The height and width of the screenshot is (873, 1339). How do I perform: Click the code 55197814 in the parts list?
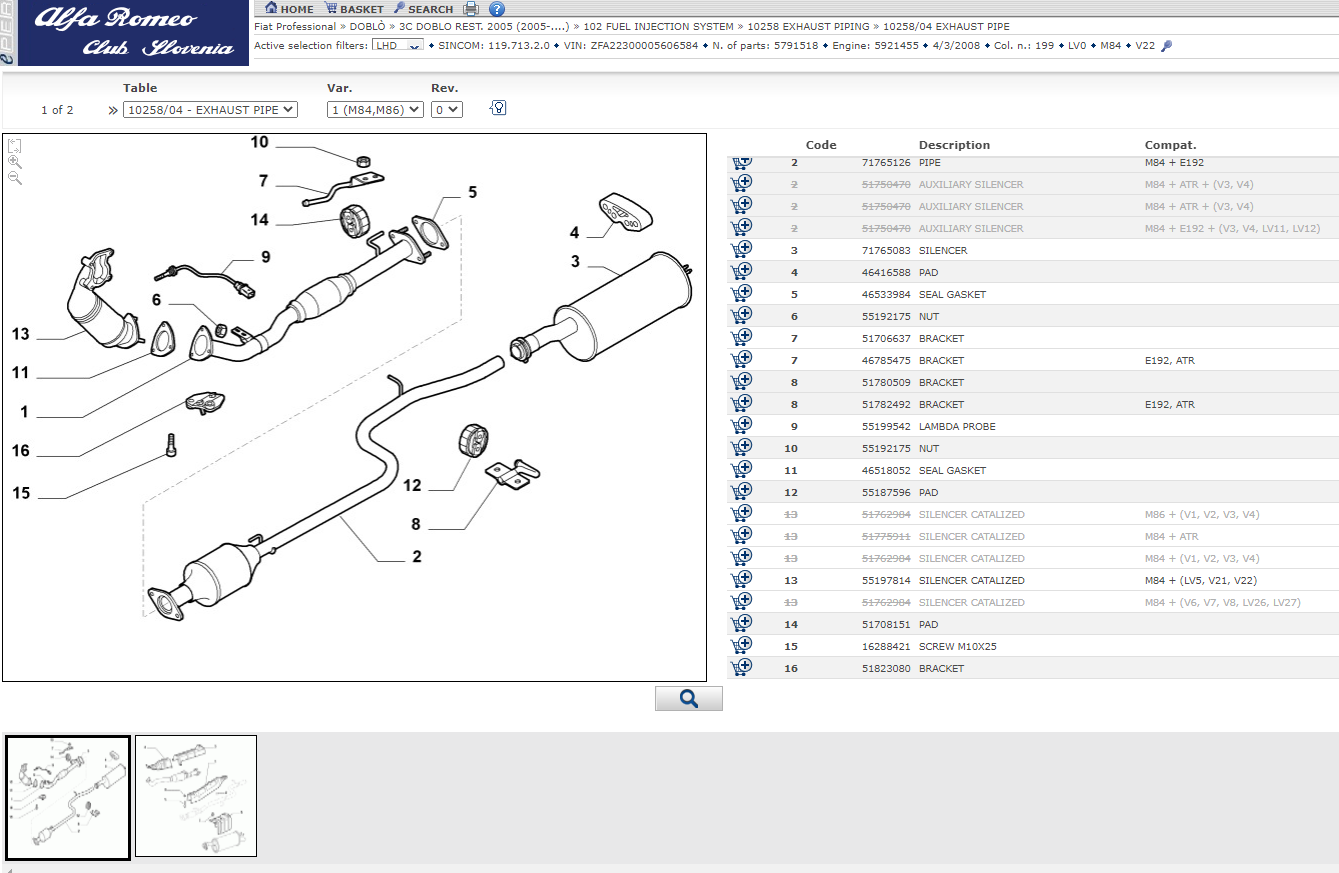886,580
